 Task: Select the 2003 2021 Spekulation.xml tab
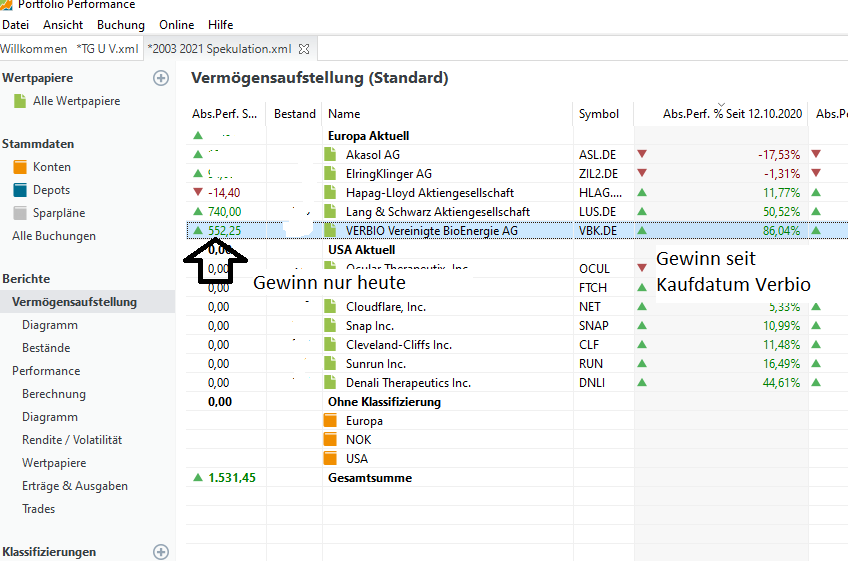(220, 49)
